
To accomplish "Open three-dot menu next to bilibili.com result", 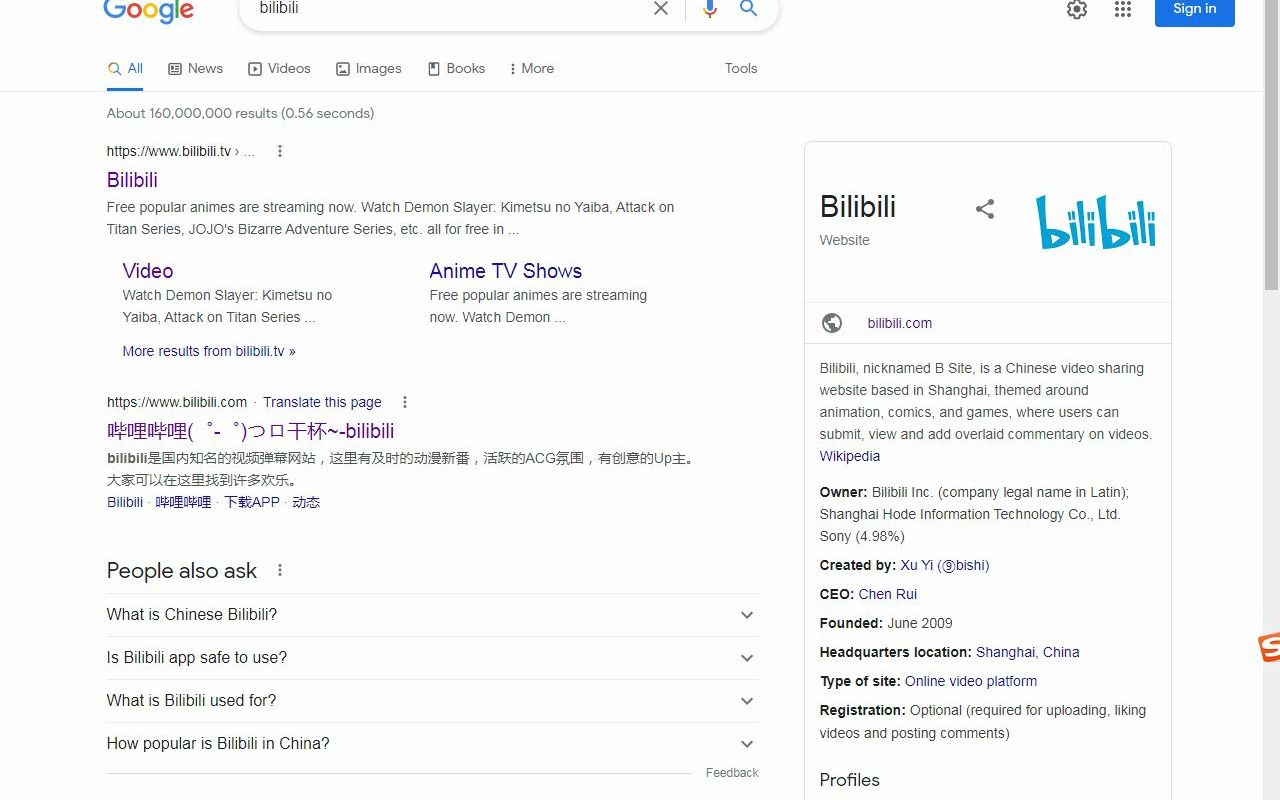I will [x=405, y=402].
